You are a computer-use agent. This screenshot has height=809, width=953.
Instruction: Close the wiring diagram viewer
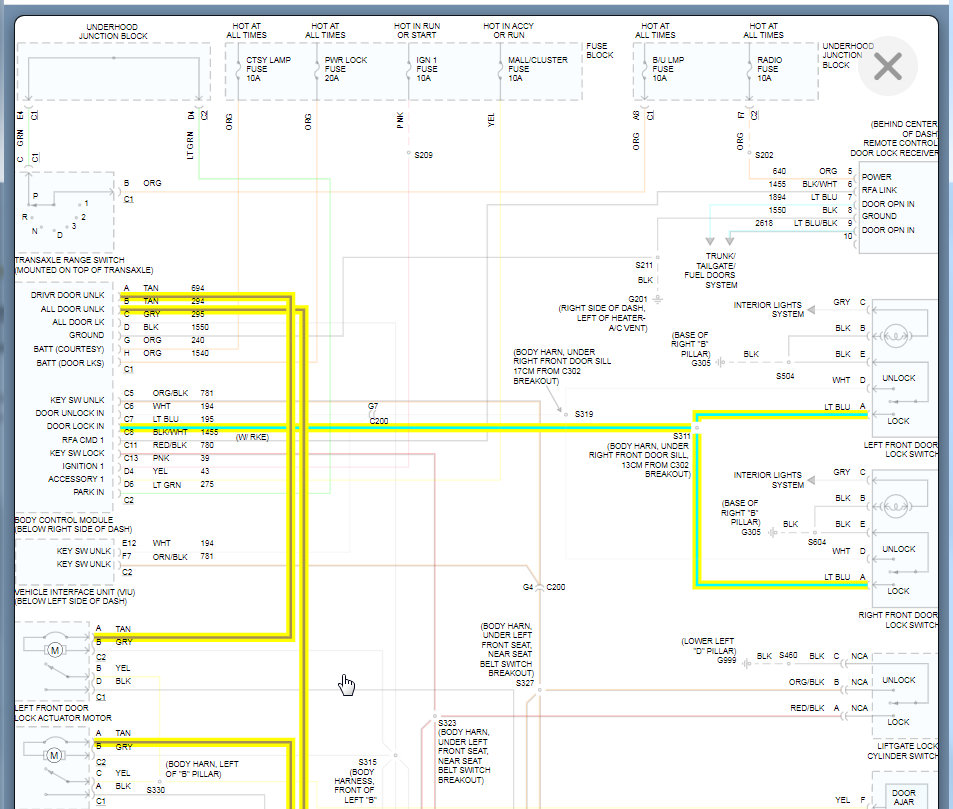[x=888, y=66]
